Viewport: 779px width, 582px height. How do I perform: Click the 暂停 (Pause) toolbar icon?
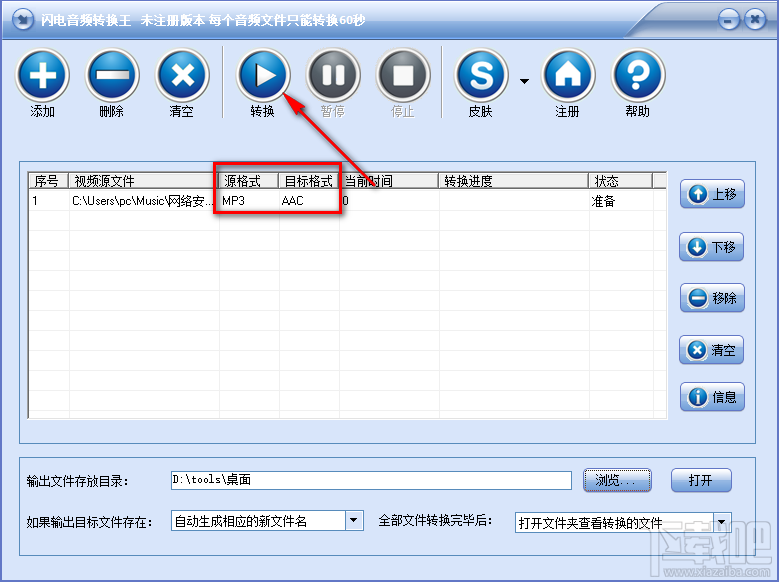coord(333,75)
